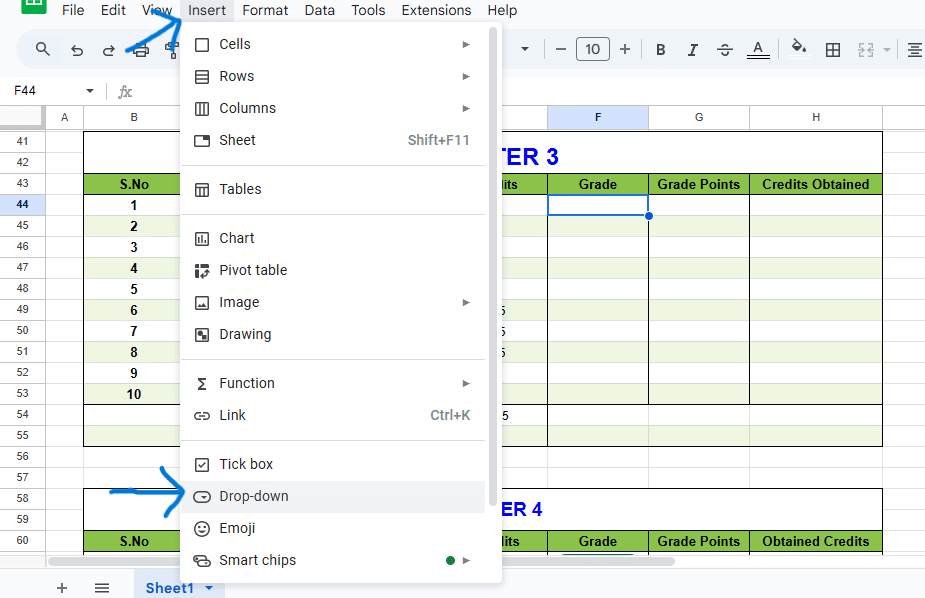This screenshot has height=598, width=925.
Task: Toggle bold formatting
Action: click(663, 48)
